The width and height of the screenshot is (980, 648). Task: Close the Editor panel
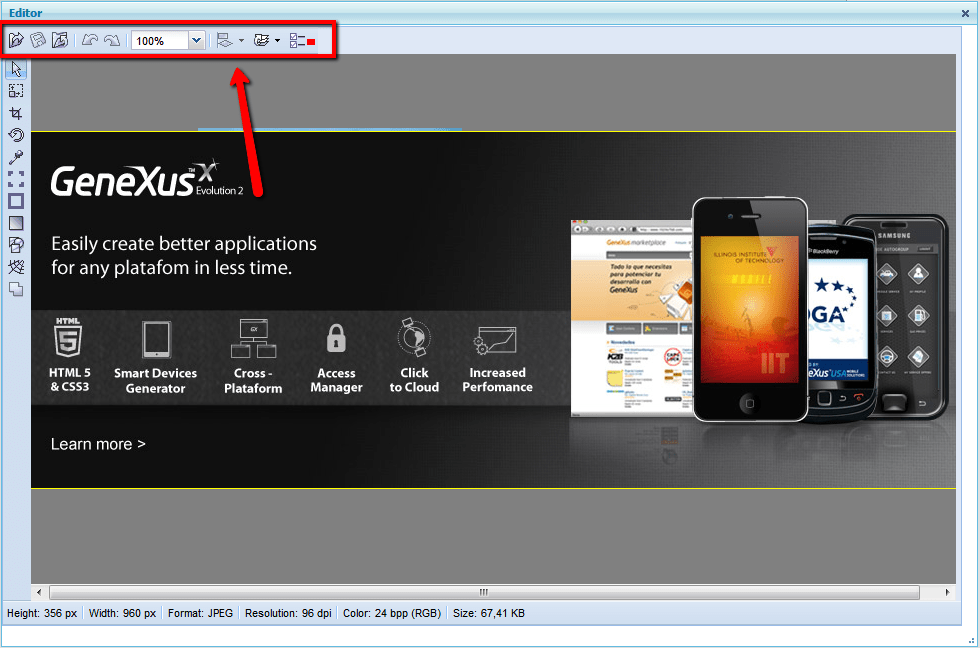(965, 13)
